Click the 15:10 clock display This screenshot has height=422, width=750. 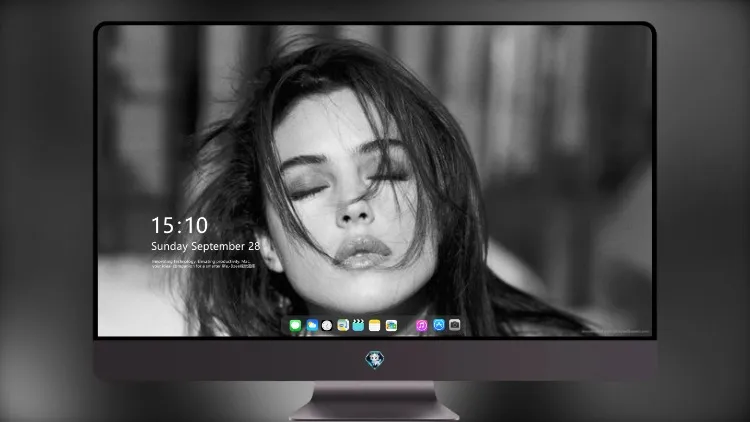(x=179, y=225)
